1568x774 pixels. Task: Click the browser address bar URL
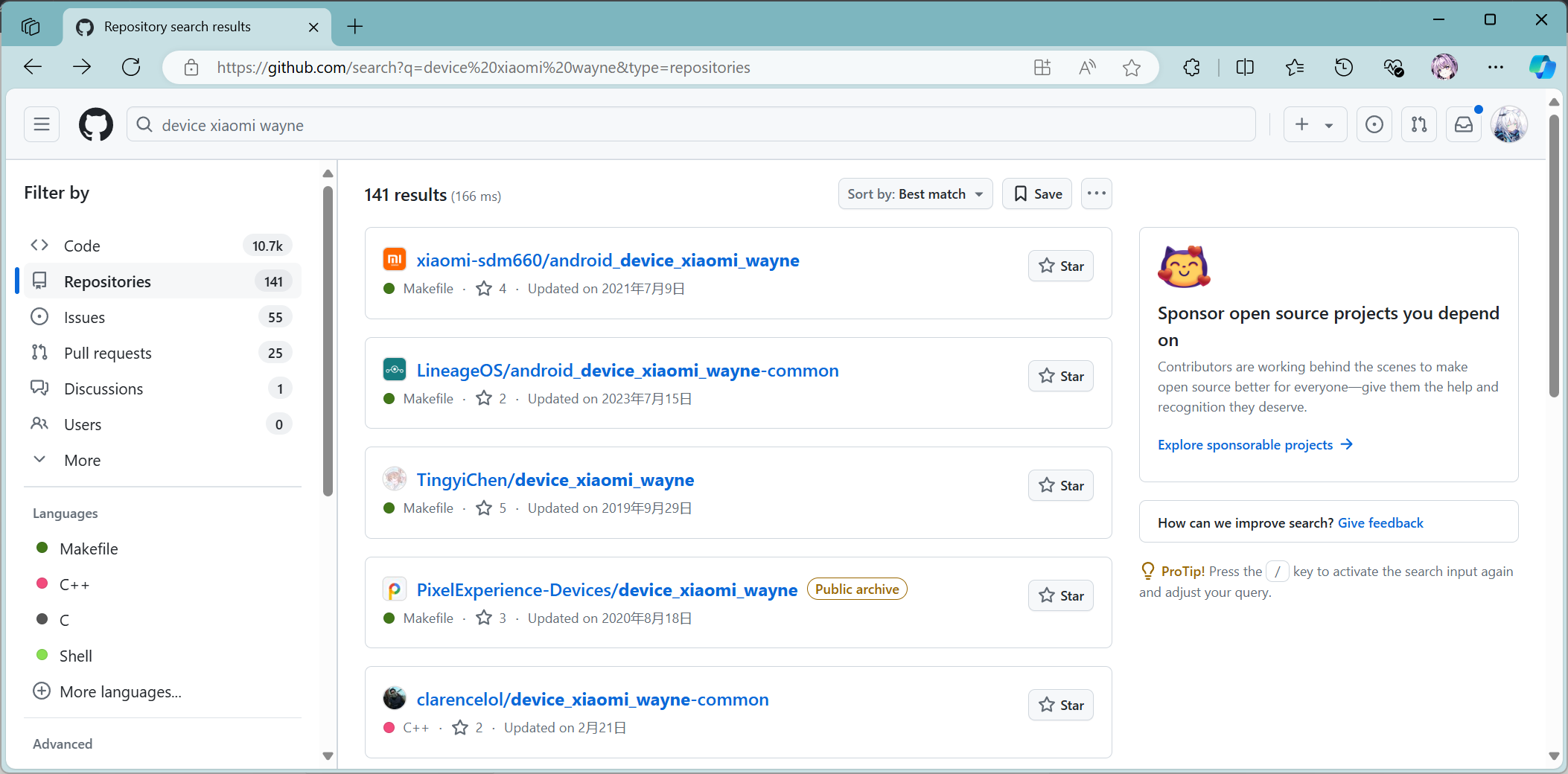483,68
